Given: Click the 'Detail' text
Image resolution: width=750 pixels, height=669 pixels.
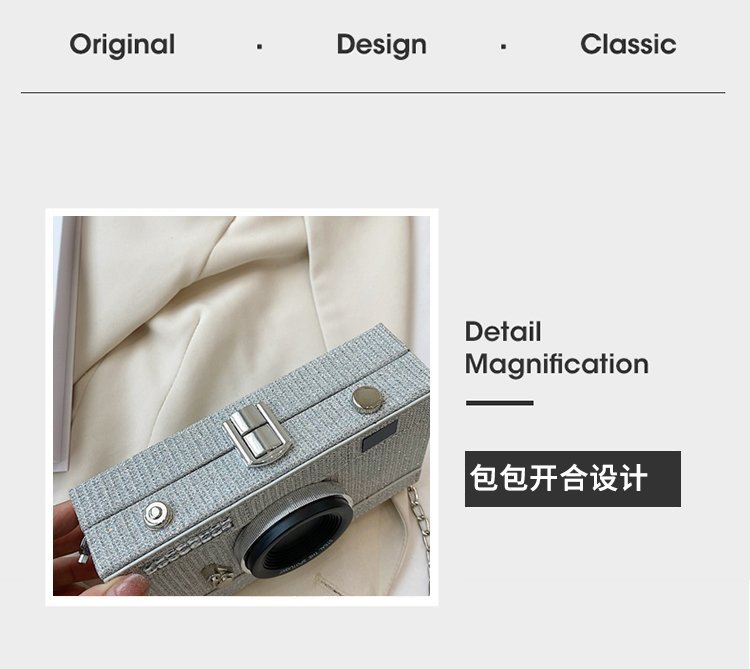Looking at the screenshot, I should point(503,331).
